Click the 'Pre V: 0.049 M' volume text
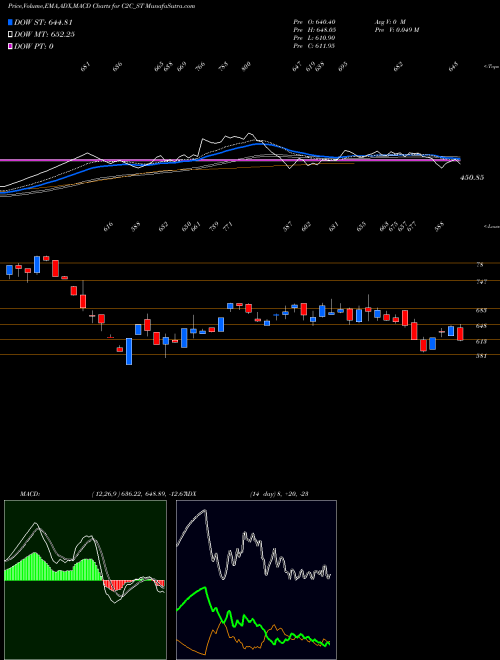Viewport: 500px width, 660px height. 396,30
